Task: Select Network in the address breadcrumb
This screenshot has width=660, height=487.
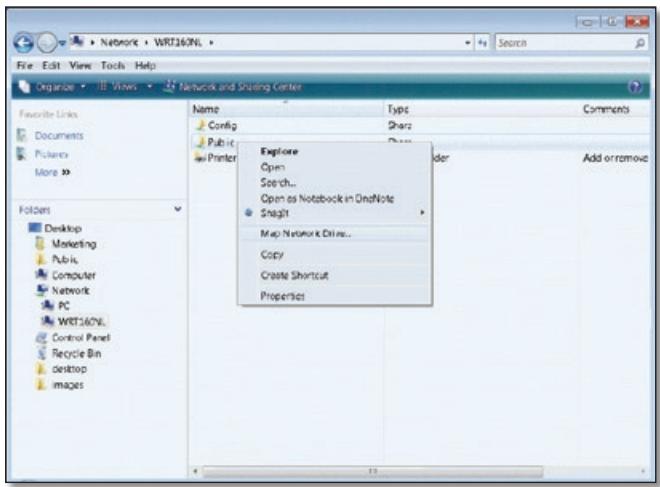Action: coord(119,43)
